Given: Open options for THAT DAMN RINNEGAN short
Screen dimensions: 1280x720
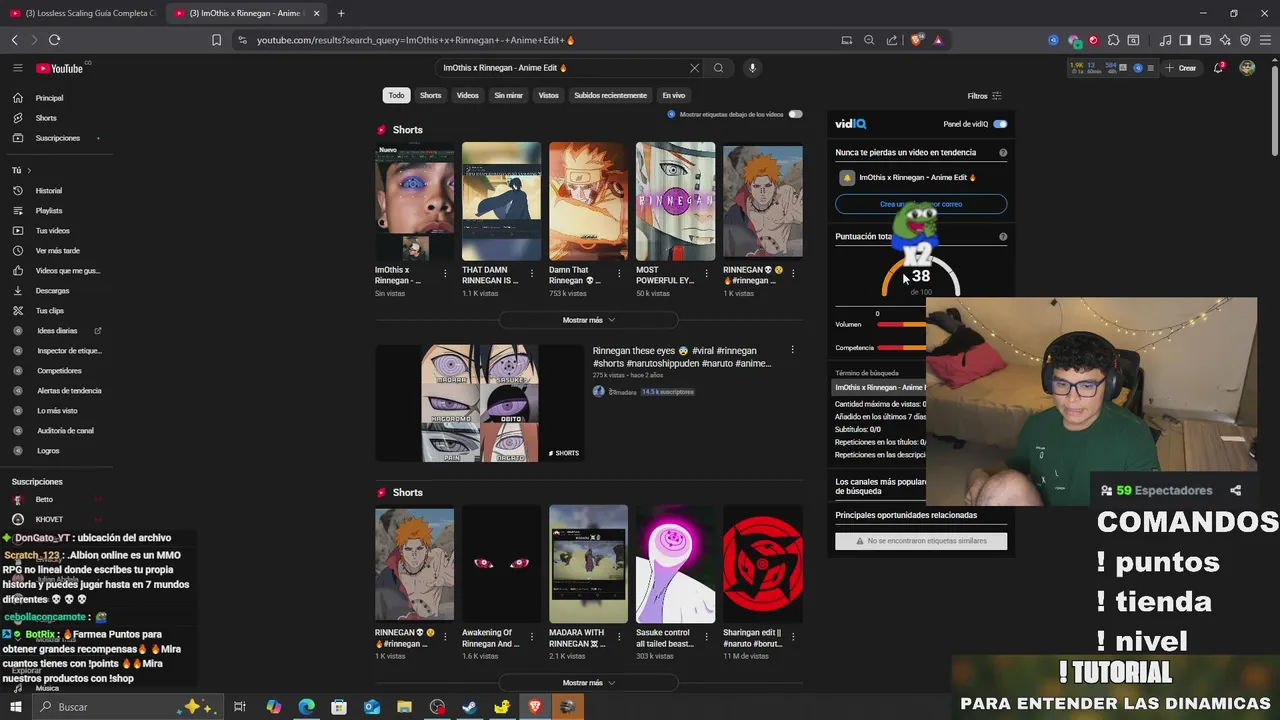Looking at the screenshot, I should 532,273.
